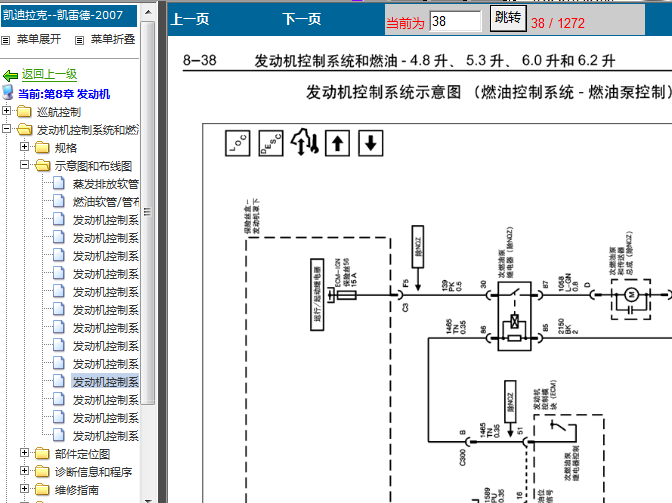The height and width of the screenshot is (503, 672).
Task: Click the 维修指南 folder icon
Action: click(42, 490)
